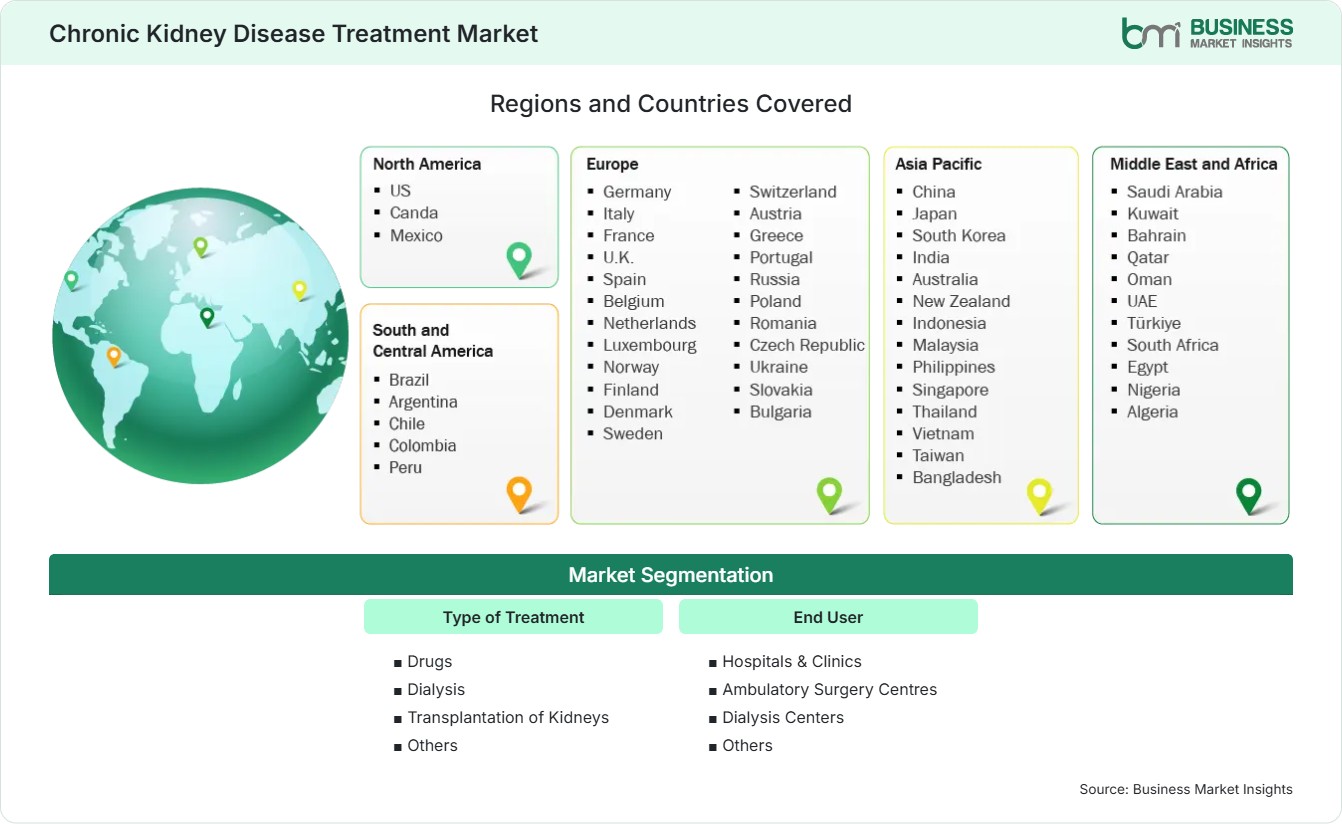Click Türkiye in the Middle East list
The height and width of the screenshot is (824, 1342).
pos(1154,324)
